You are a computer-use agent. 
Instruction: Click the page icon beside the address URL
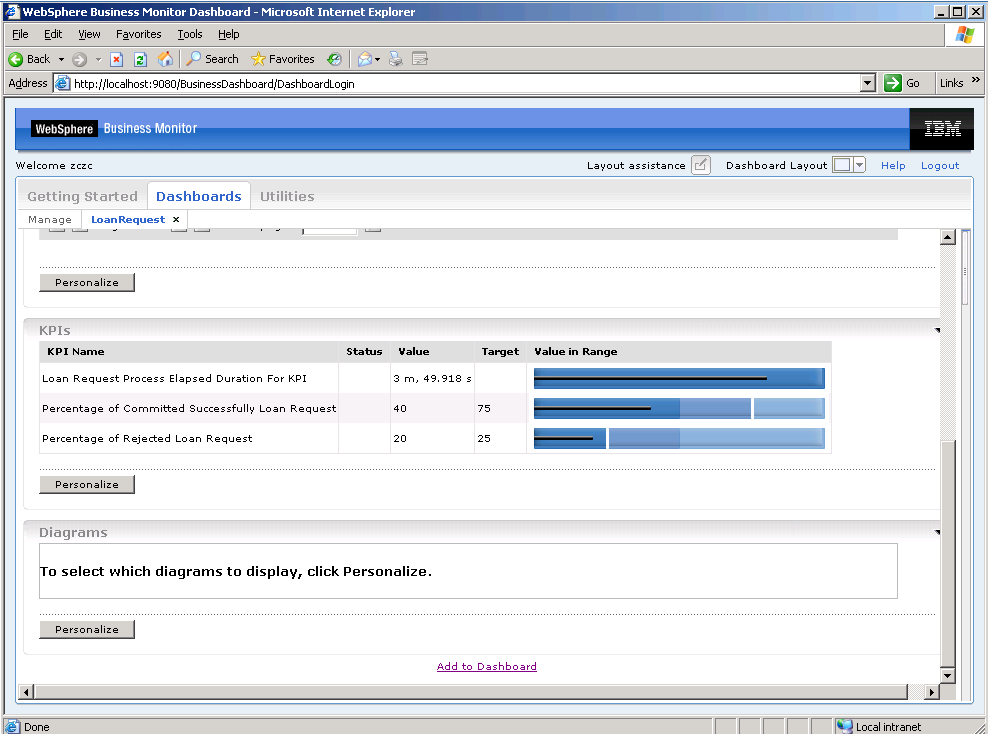(62, 83)
